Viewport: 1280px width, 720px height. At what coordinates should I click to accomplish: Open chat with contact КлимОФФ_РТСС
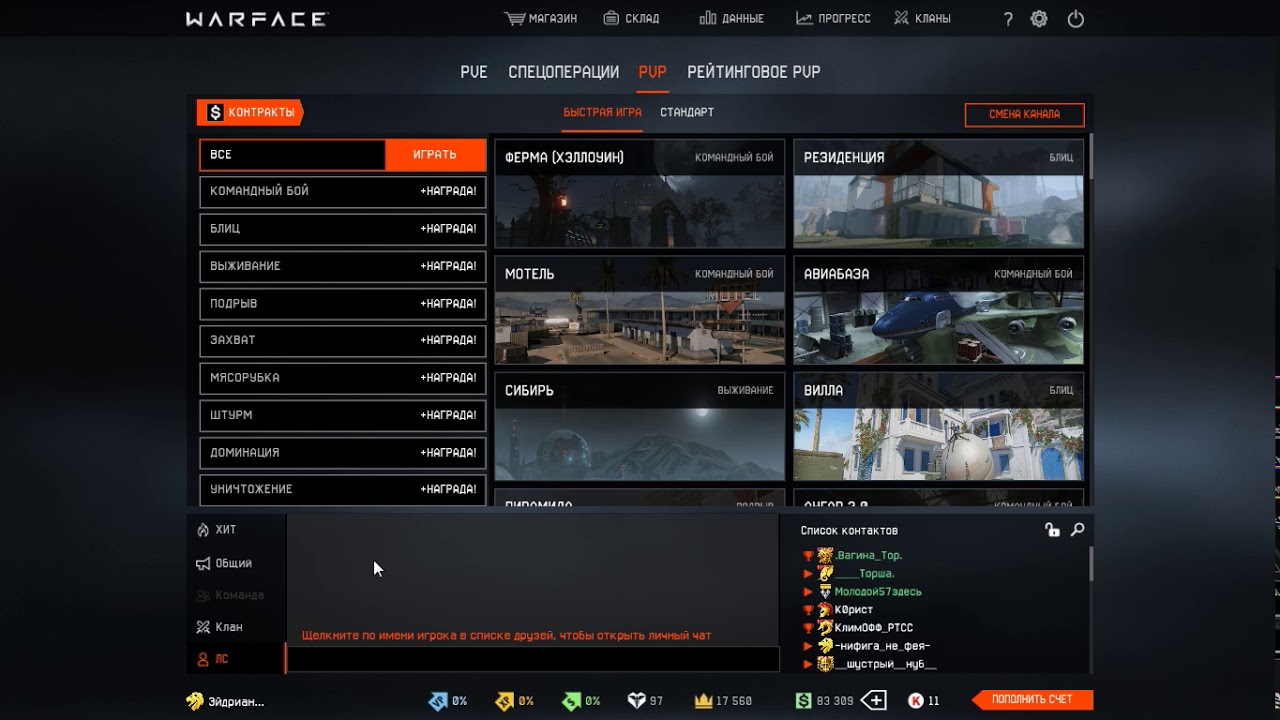[x=873, y=628]
